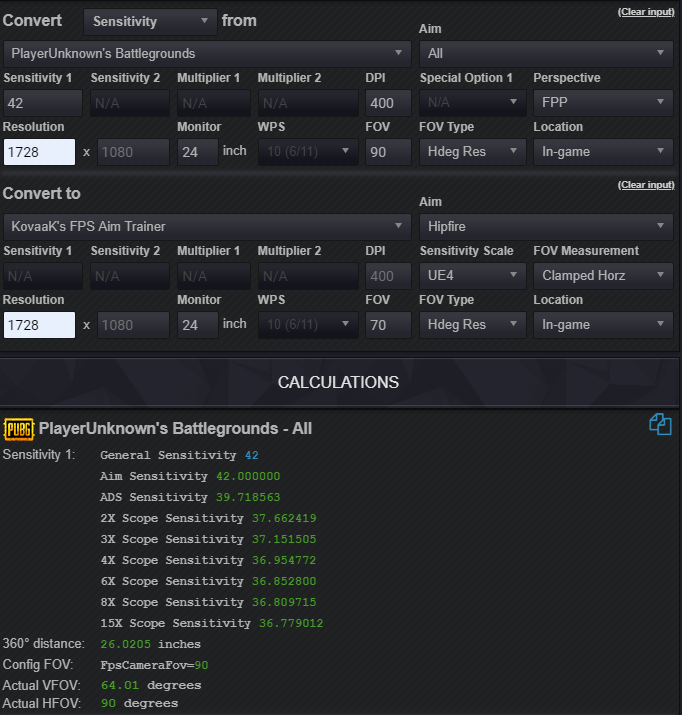Click Aim Sensitivity value 42.000000
Image resolution: width=682 pixels, height=715 pixels.
click(248, 476)
